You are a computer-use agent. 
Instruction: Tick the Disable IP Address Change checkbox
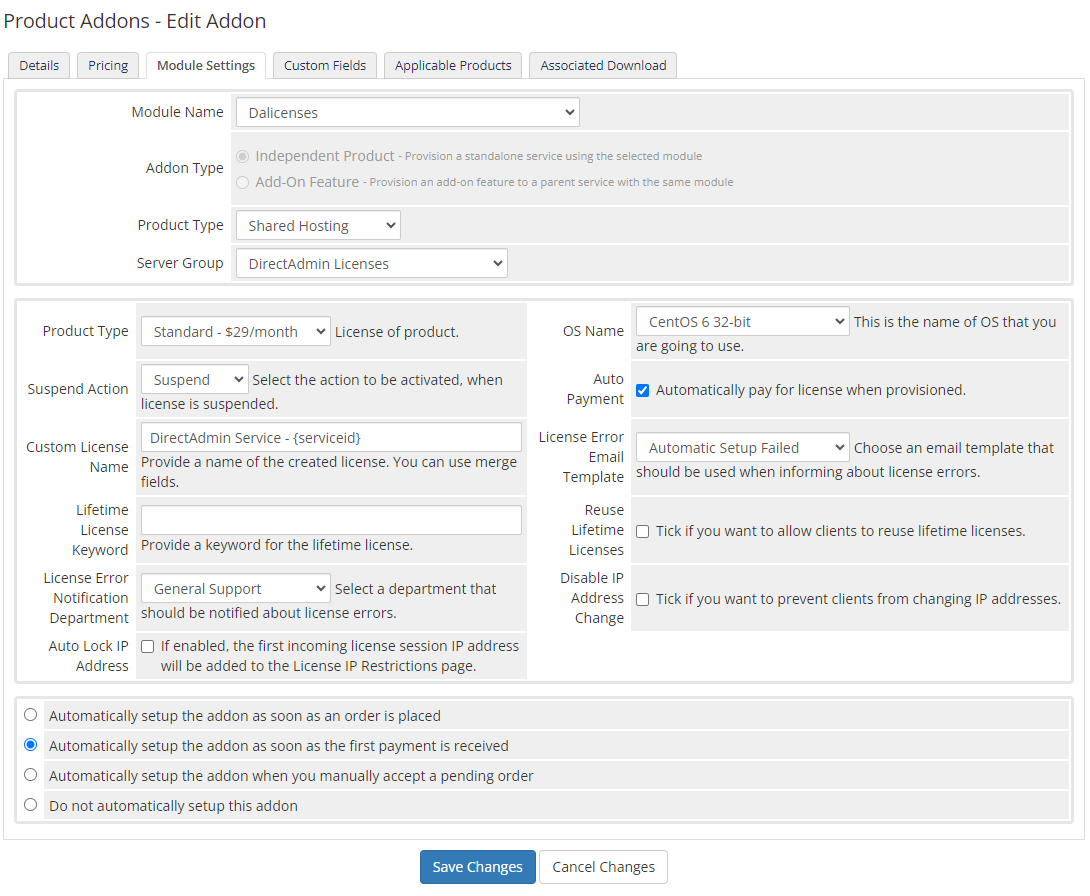point(643,600)
